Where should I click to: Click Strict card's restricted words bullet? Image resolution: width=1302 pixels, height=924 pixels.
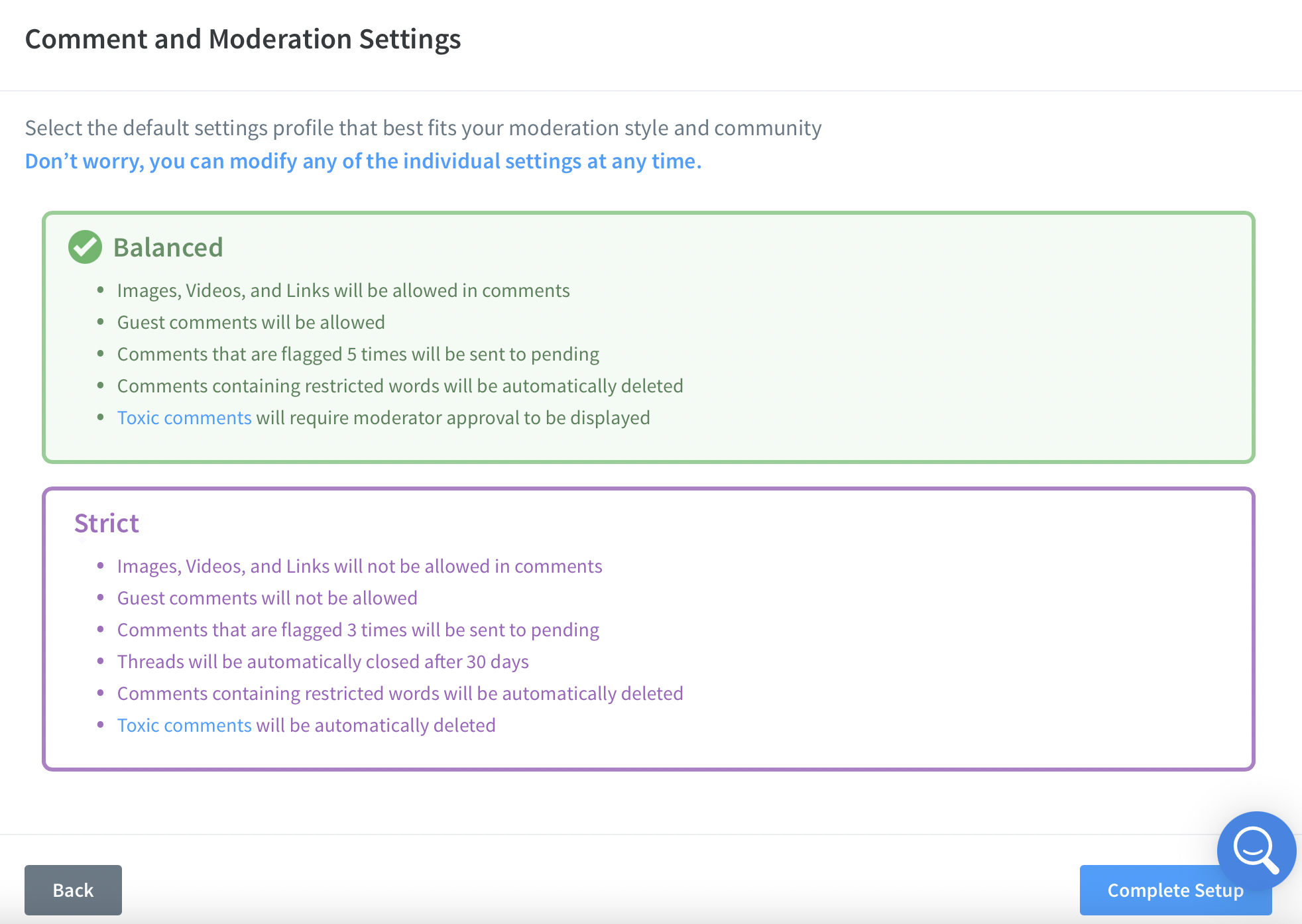(x=400, y=693)
